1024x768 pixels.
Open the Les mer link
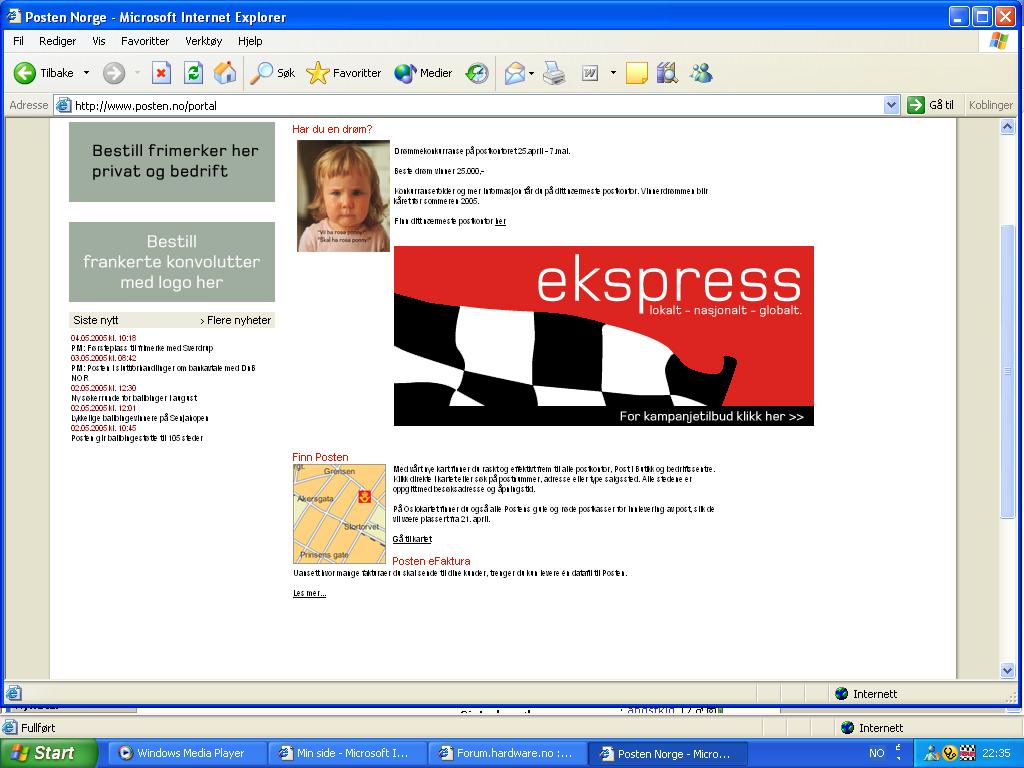[310, 593]
